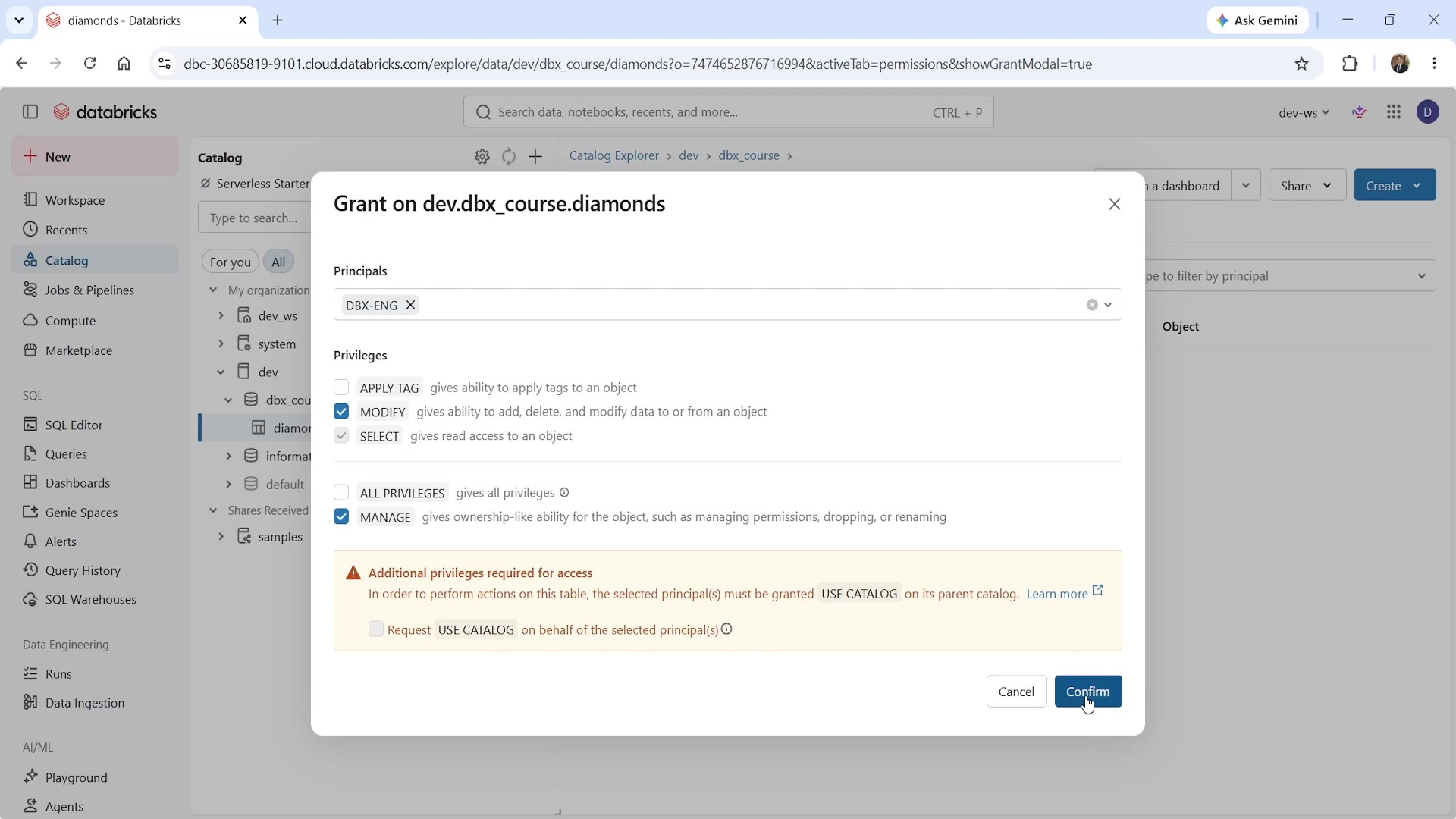
Task: Open the apps grid icon
Action: coord(1394,112)
